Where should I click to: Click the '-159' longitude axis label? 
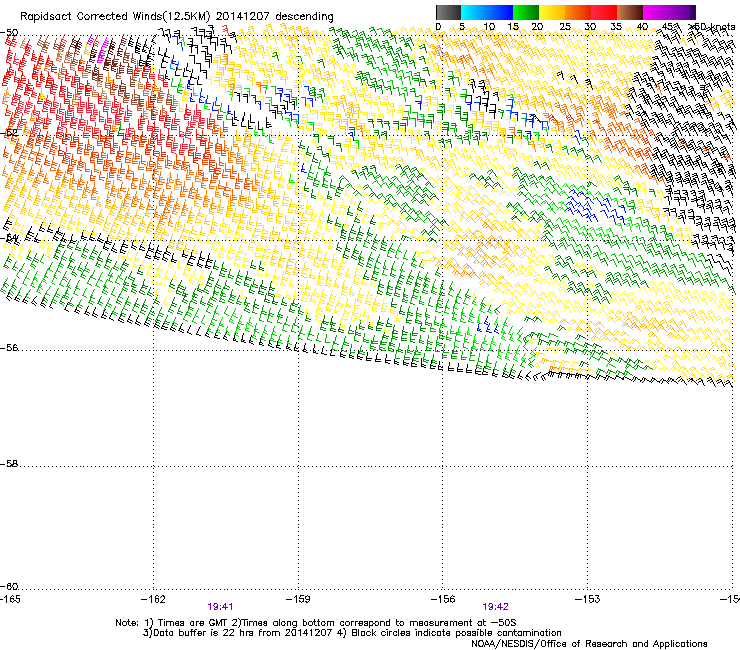click(298, 599)
